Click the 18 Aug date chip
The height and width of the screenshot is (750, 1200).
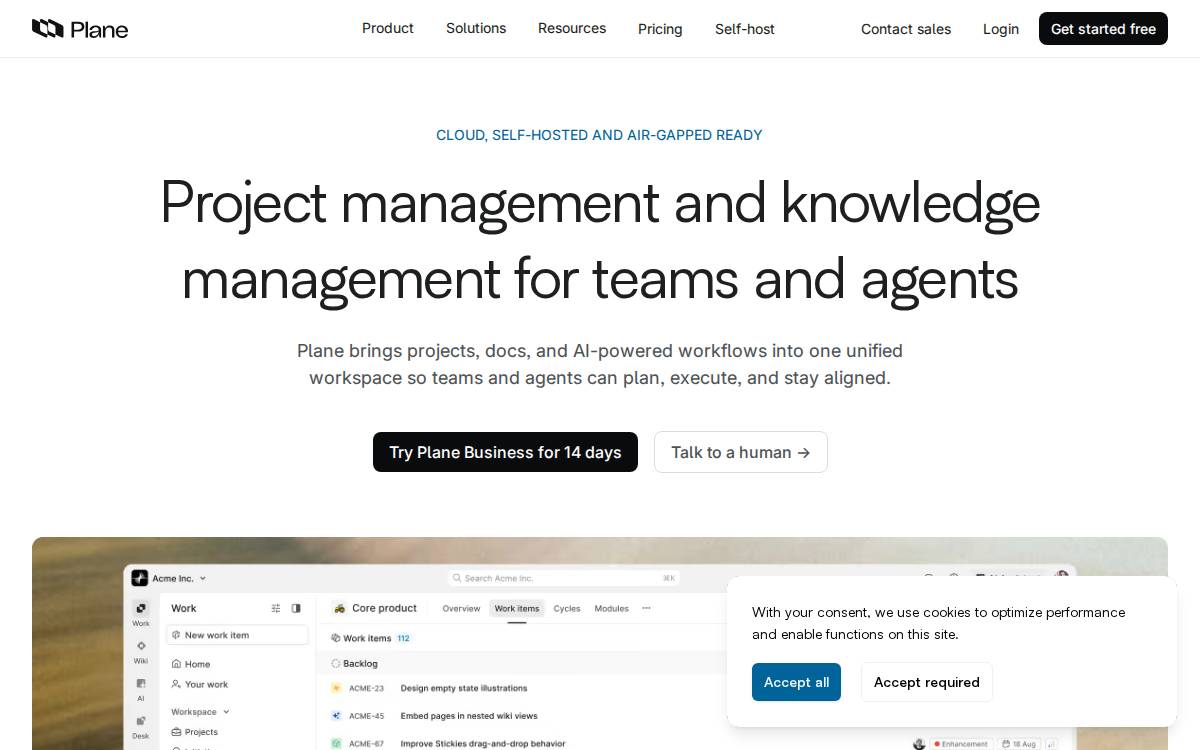[1018, 744]
